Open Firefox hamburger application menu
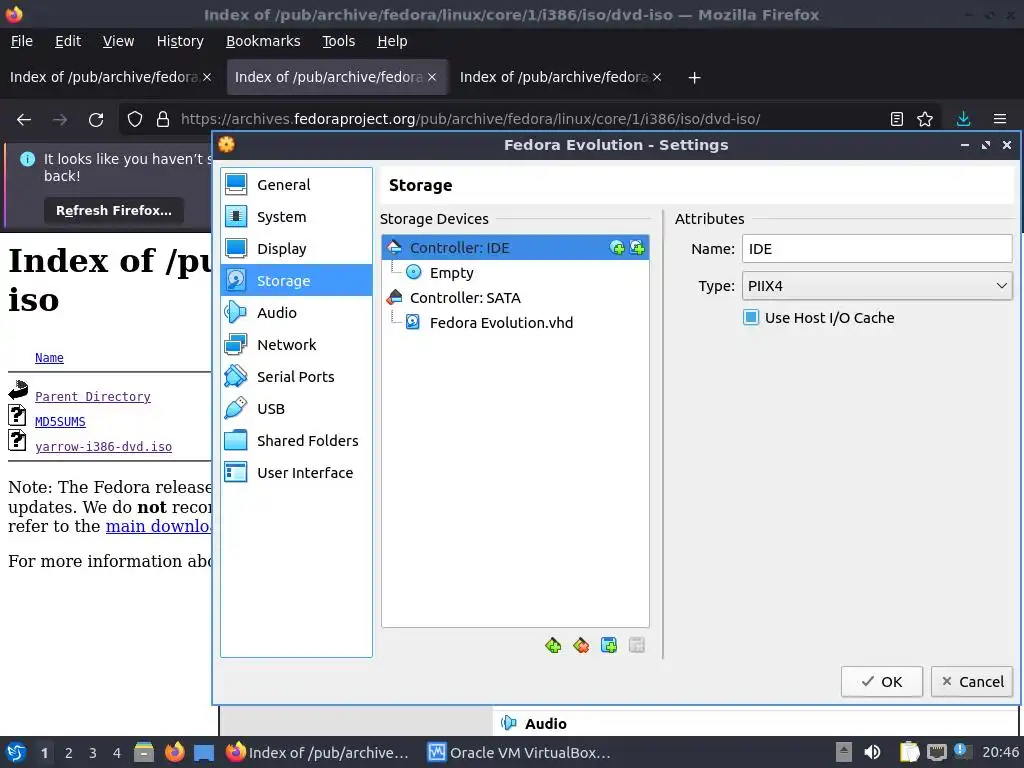The width and height of the screenshot is (1024, 768). [x=1000, y=119]
